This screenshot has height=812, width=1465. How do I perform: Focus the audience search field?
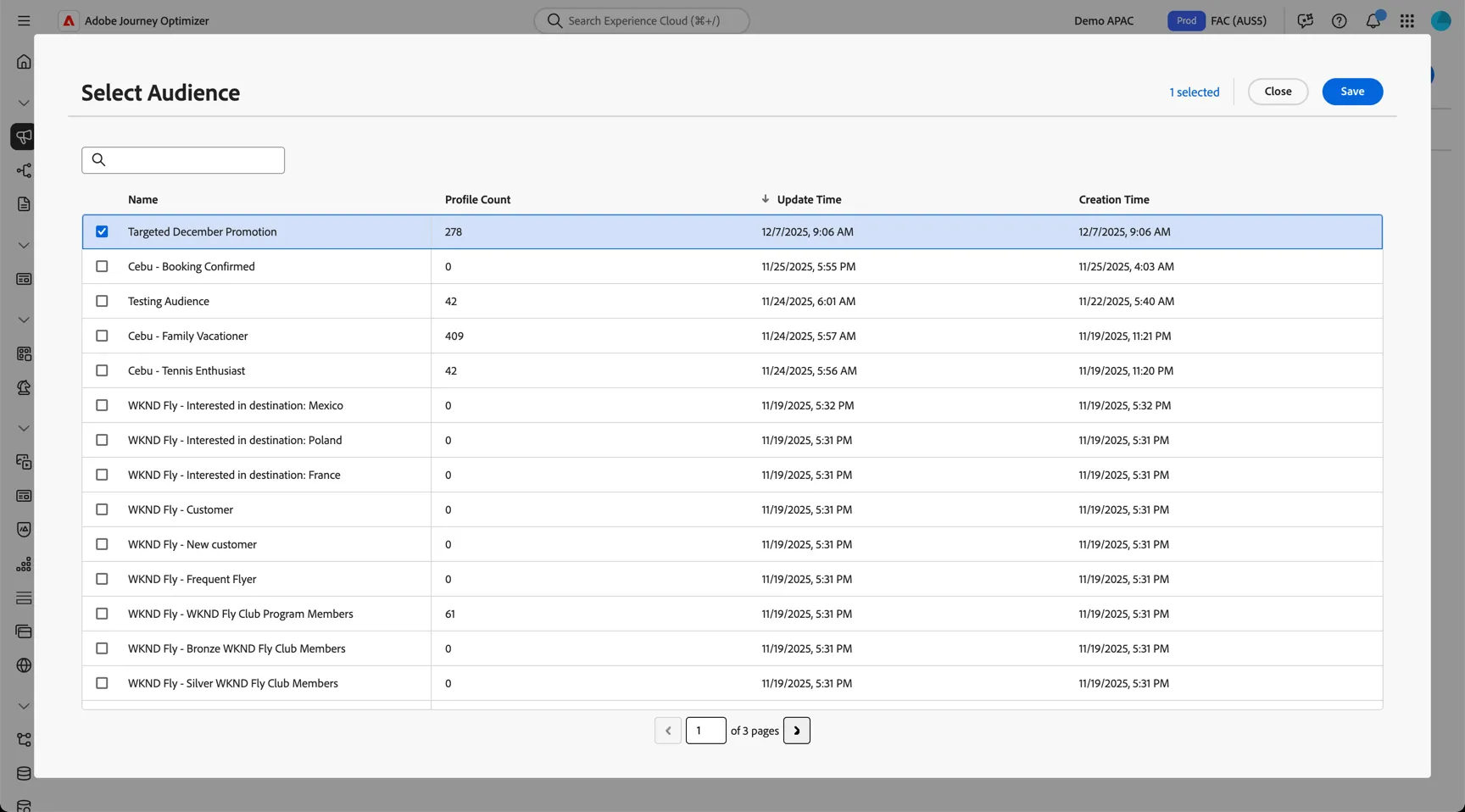(x=183, y=160)
